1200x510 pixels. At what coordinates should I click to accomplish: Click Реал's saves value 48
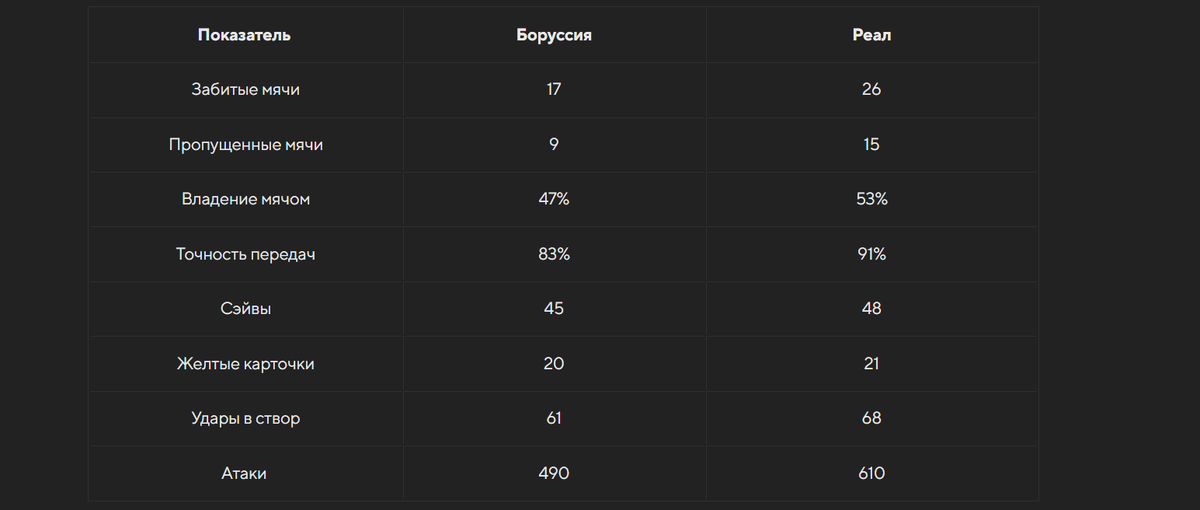click(871, 308)
